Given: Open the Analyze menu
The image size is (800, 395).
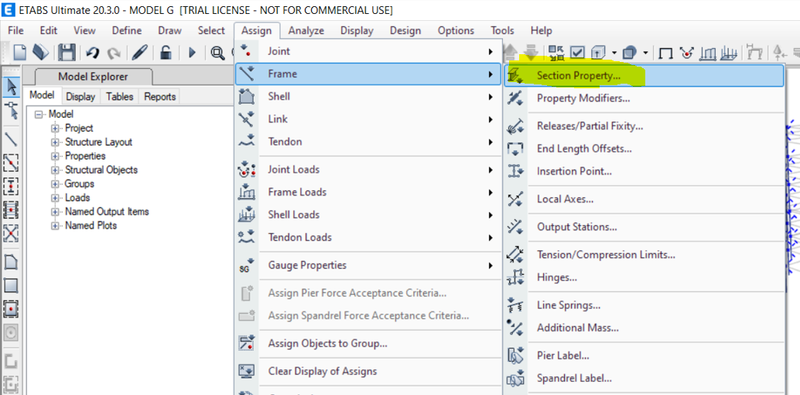Looking at the screenshot, I should pyautogui.click(x=306, y=31).
